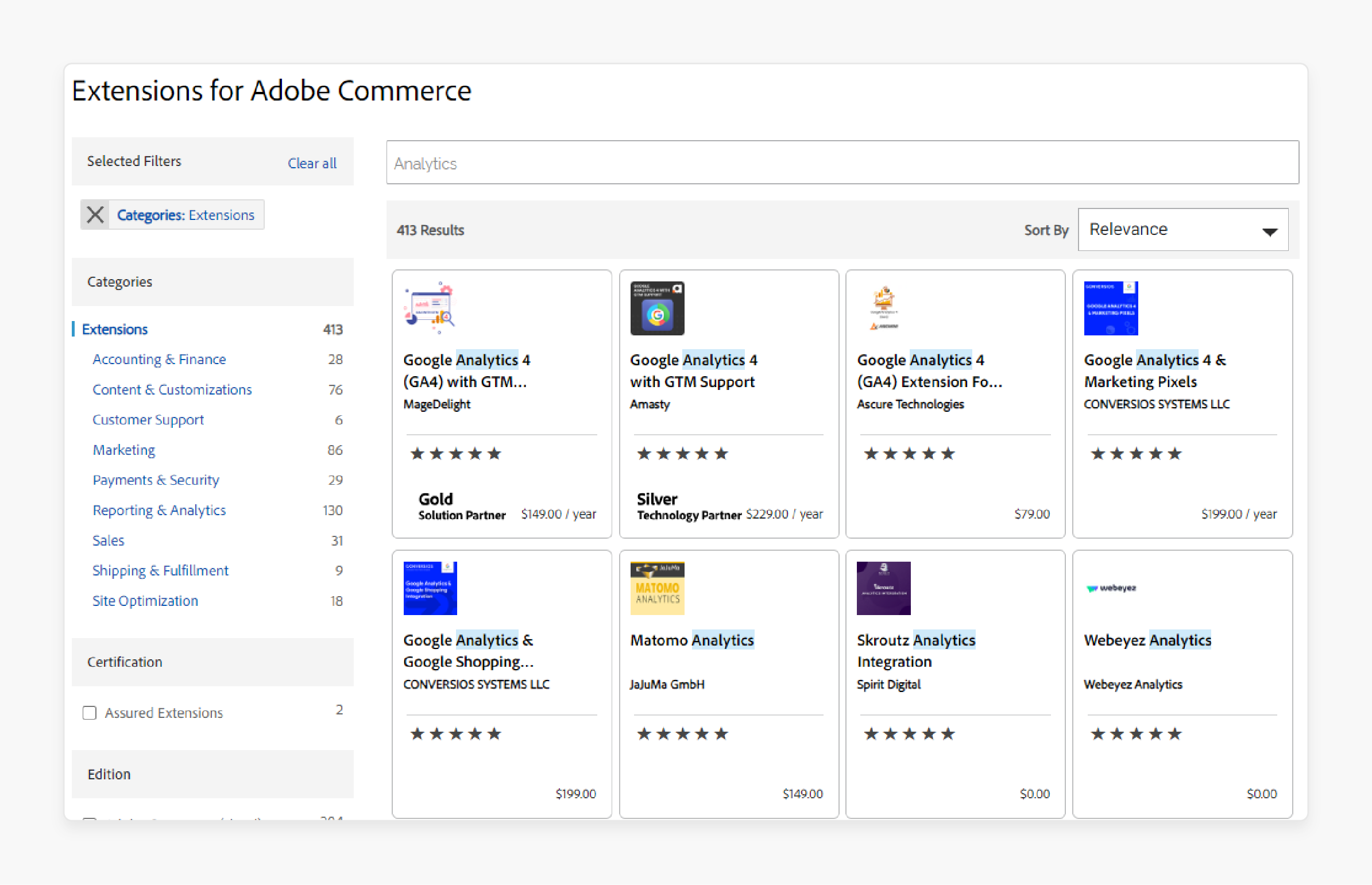
Task: Click the Categories: Extensions filter chip label
Action: click(x=185, y=215)
